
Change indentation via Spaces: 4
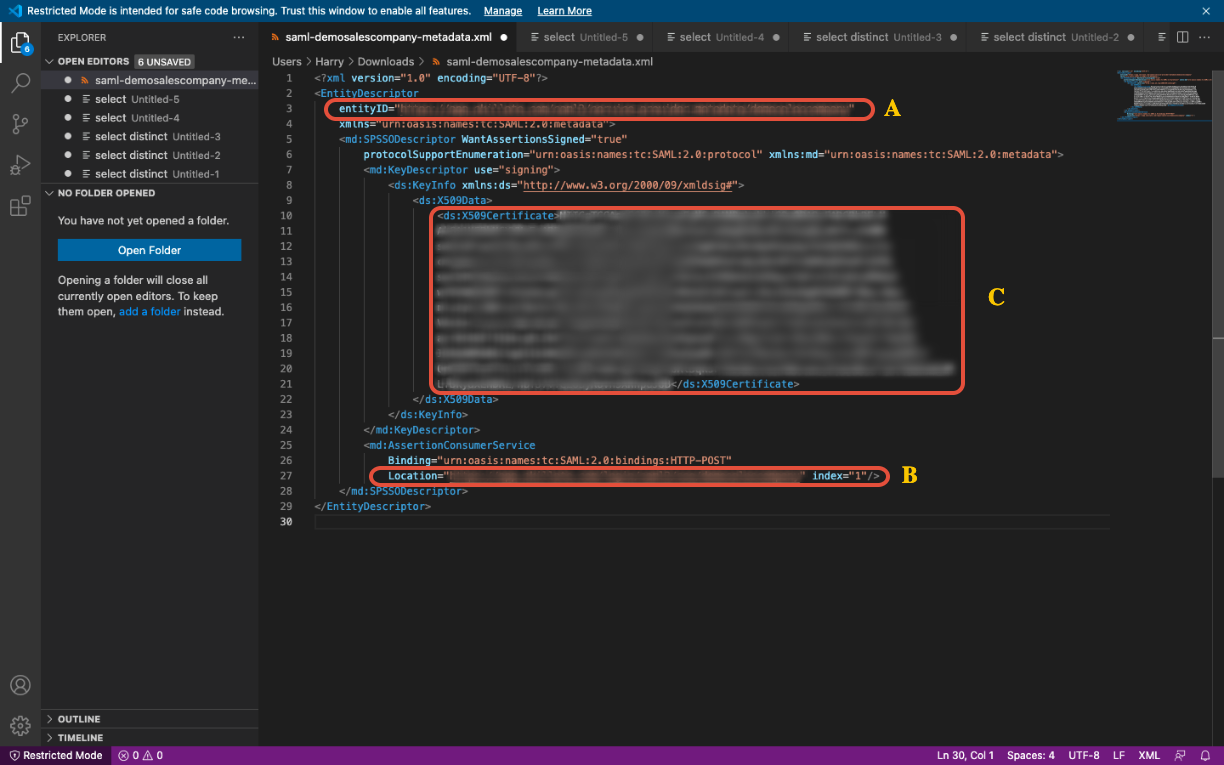[1030, 755]
